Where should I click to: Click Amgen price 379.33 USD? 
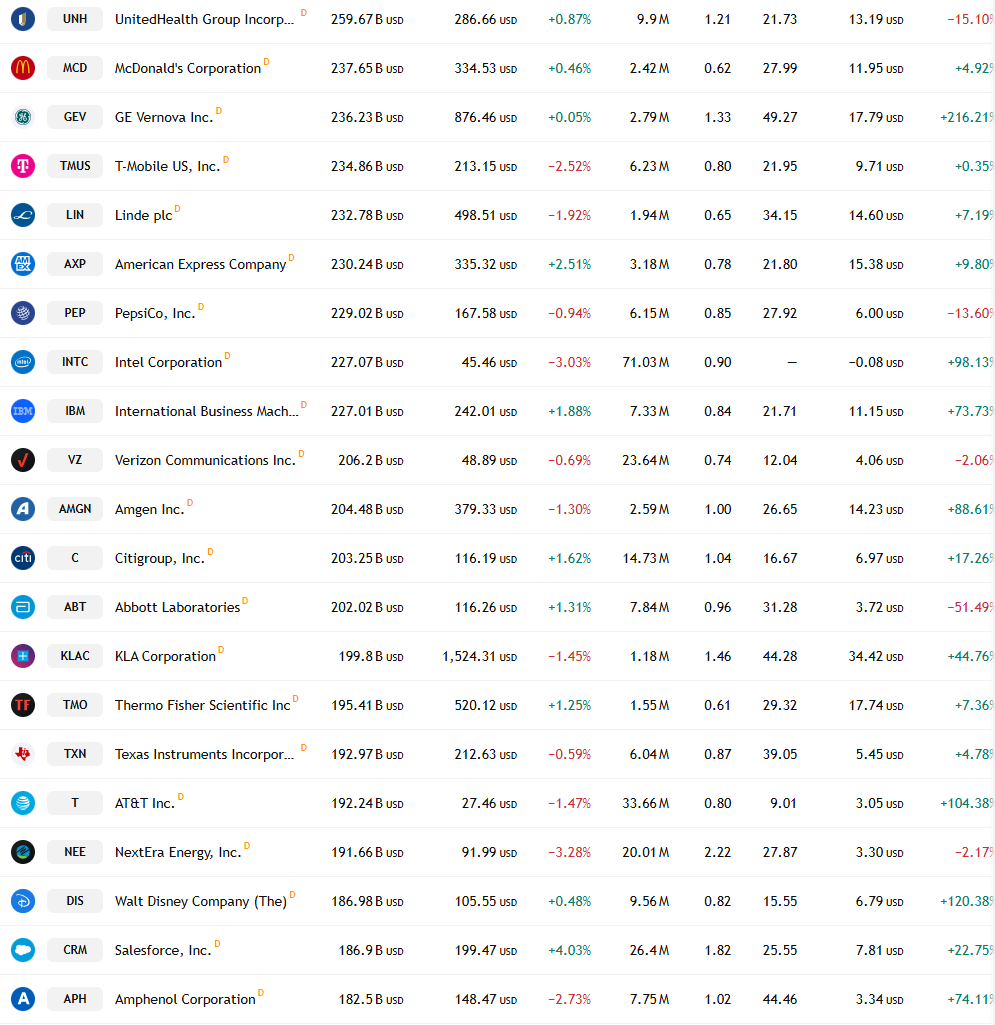(x=486, y=510)
